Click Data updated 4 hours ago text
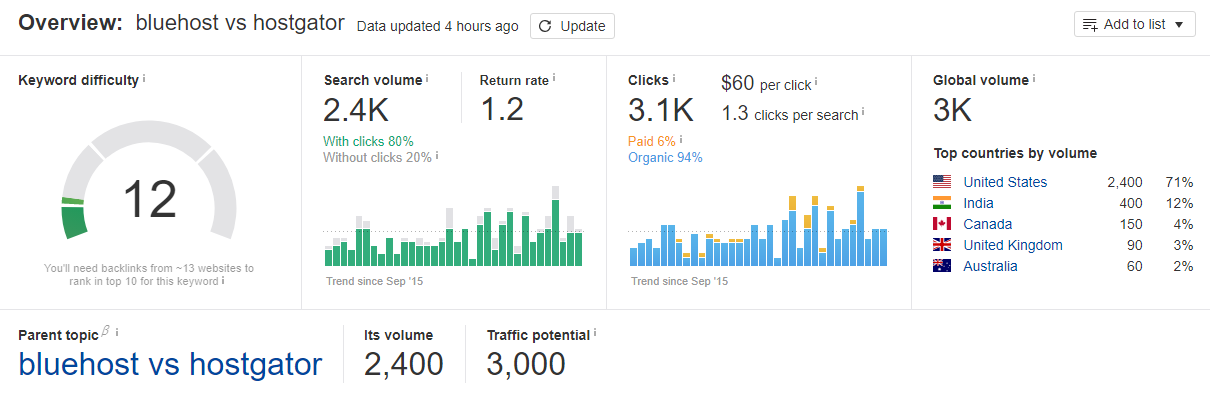This screenshot has width=1210, height=396. [438, 27]
